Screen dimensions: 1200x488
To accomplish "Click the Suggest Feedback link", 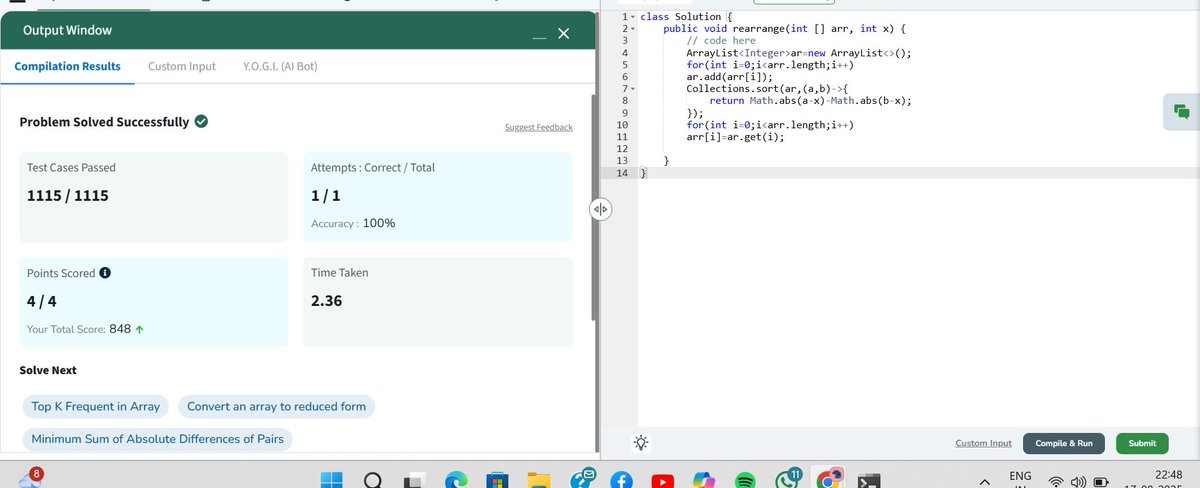I will [x=539, y=127].
